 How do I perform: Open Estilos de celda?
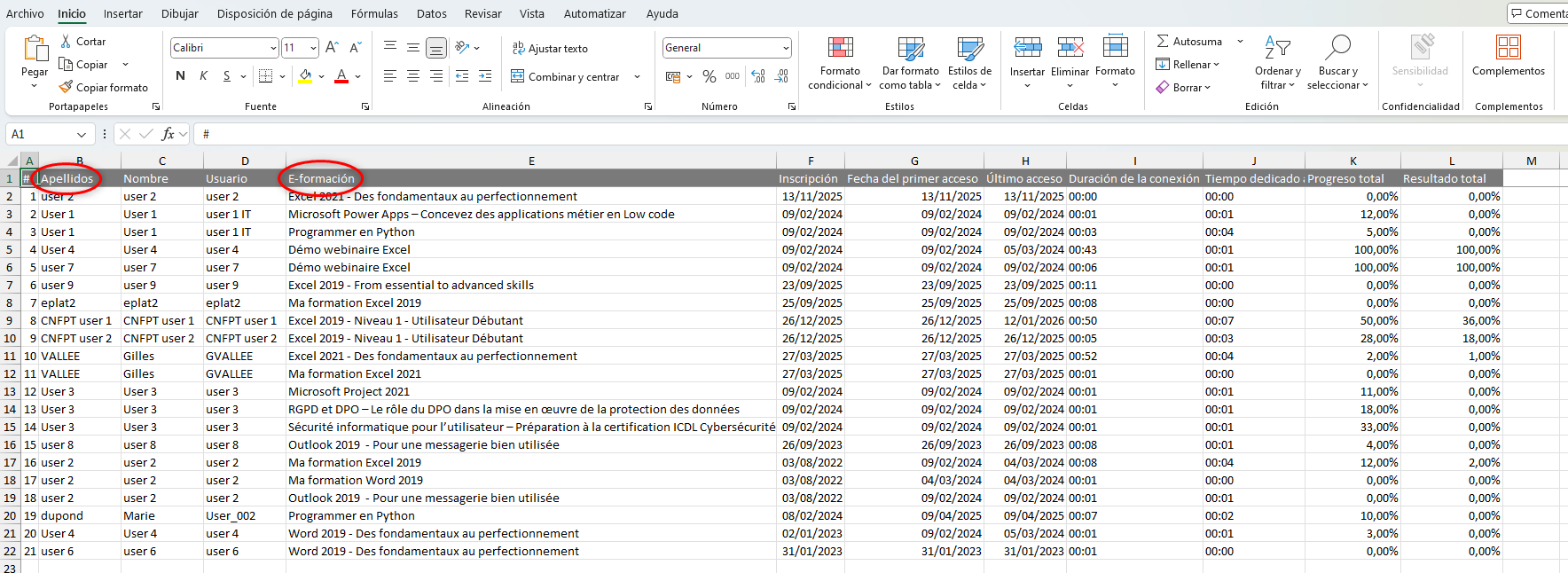pyautogui.click(x=969, y=62)
